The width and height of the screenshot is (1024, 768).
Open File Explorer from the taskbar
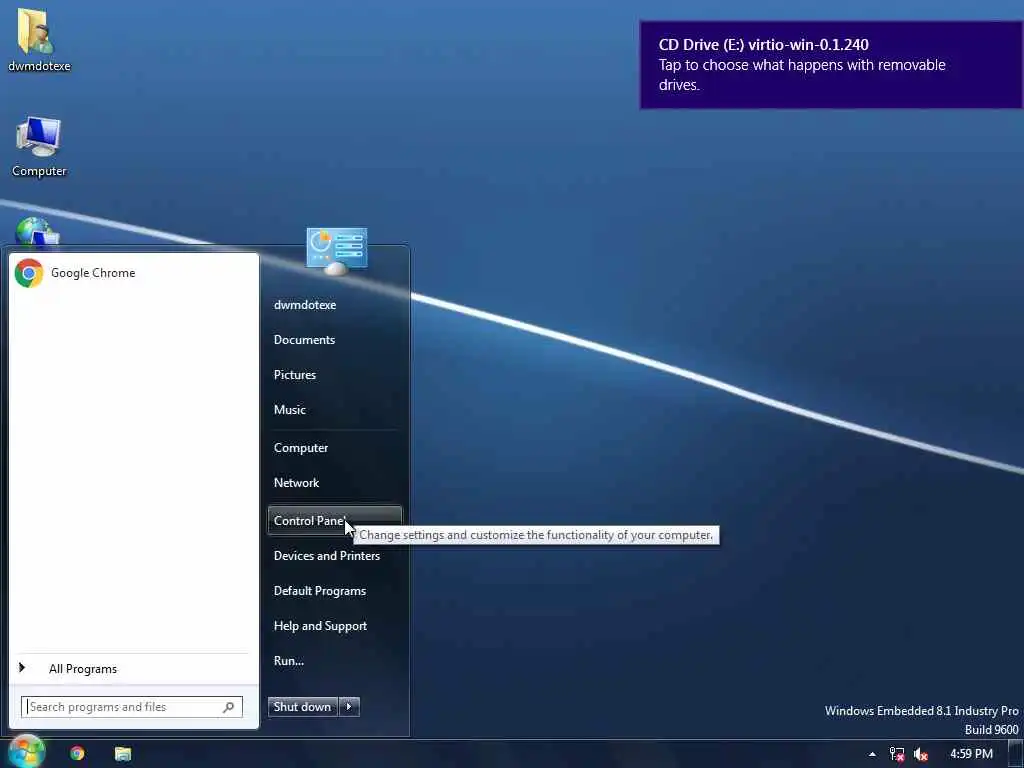[123, 754]
